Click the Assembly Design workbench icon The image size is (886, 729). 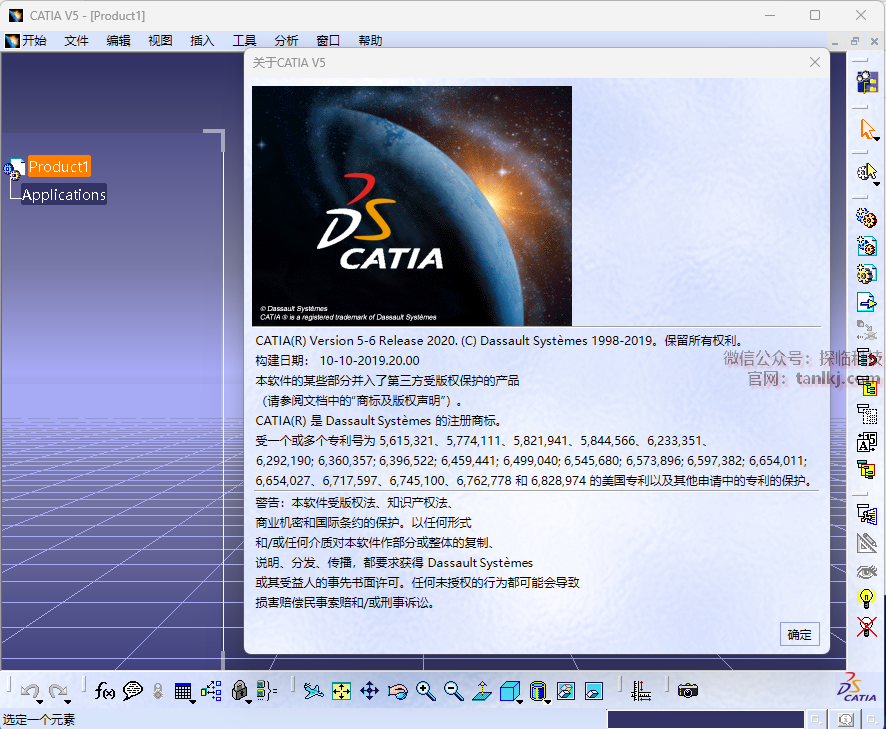(866, 82)
